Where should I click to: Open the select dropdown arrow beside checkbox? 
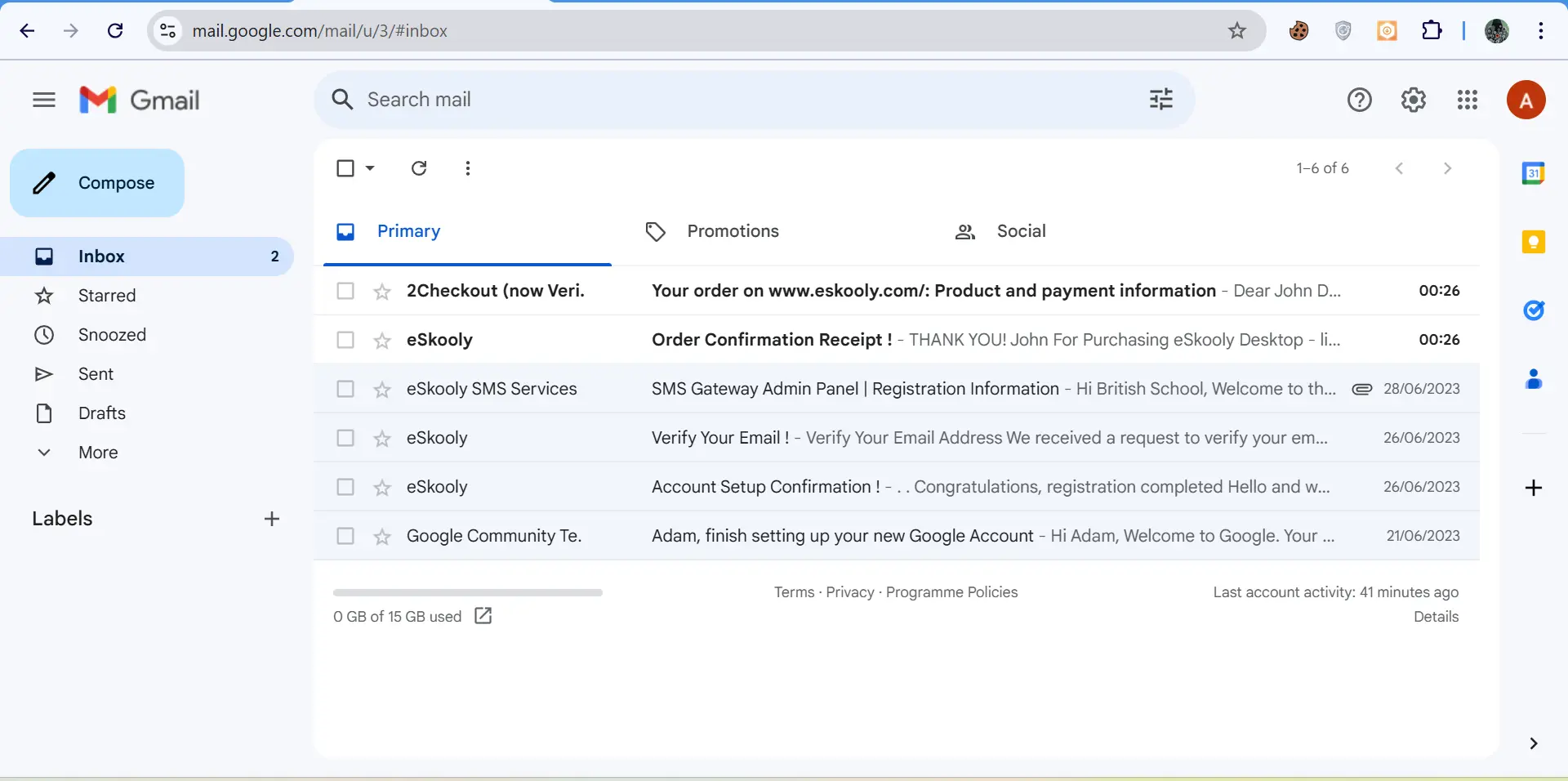[x=370, y=168]
